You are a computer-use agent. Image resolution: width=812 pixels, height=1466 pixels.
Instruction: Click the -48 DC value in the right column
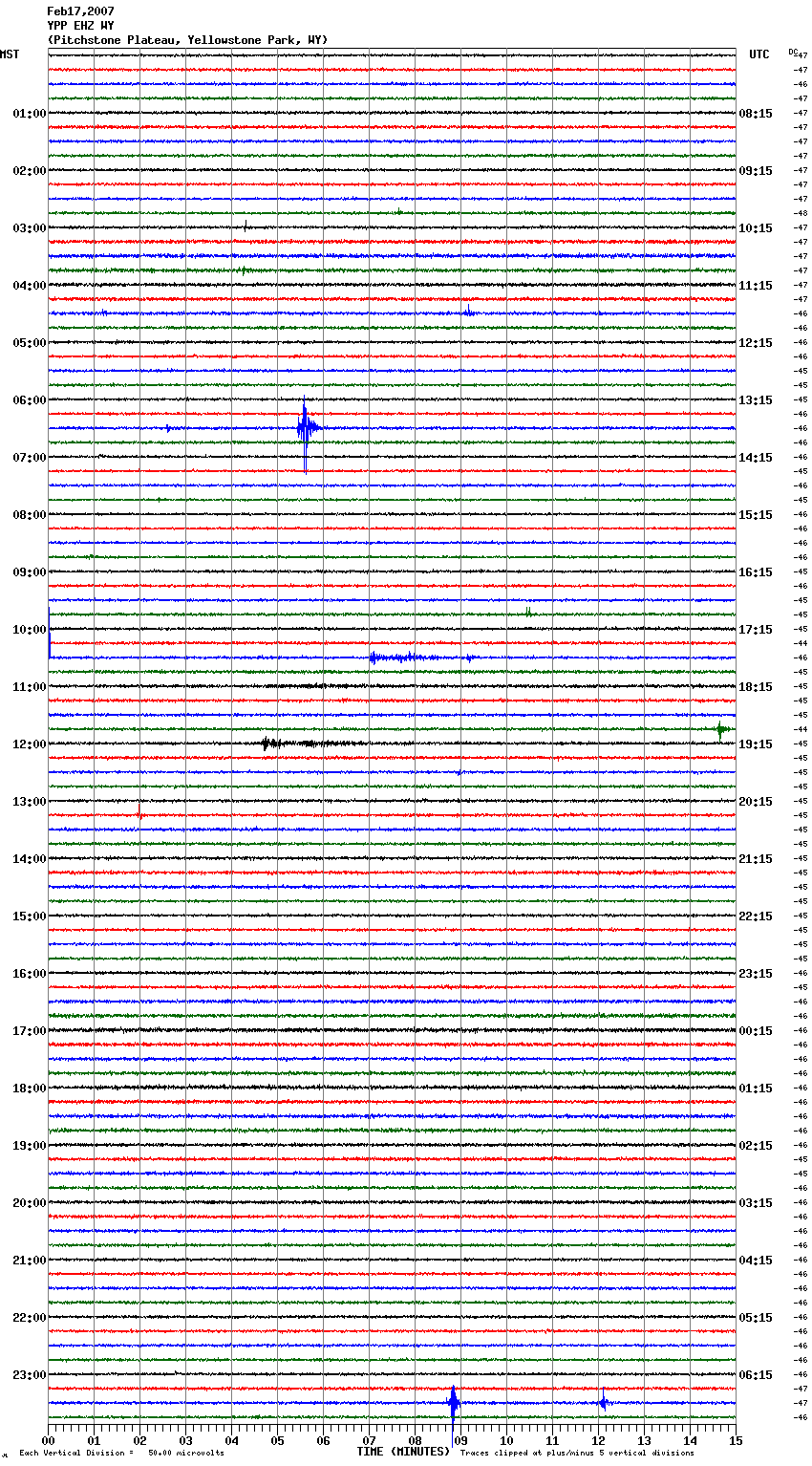(801, 213)
